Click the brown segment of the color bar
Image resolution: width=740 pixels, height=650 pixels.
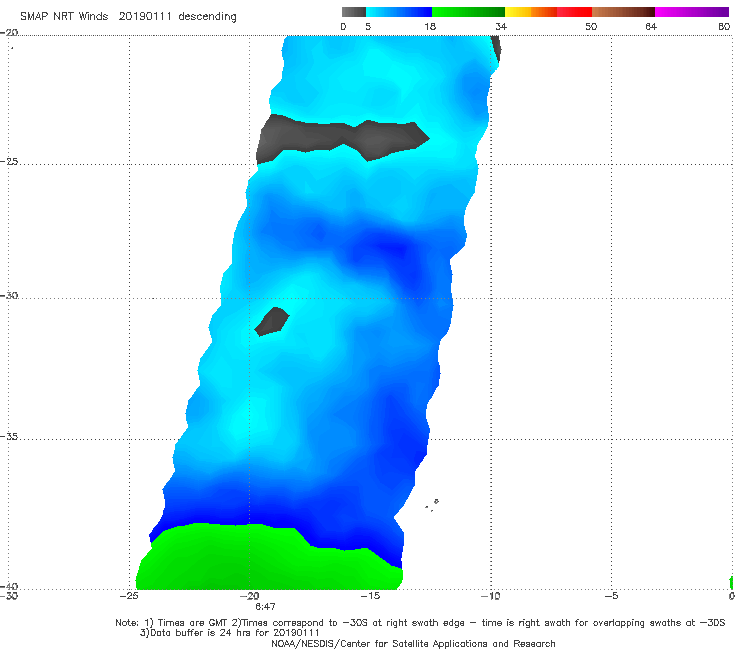point(623,12)
